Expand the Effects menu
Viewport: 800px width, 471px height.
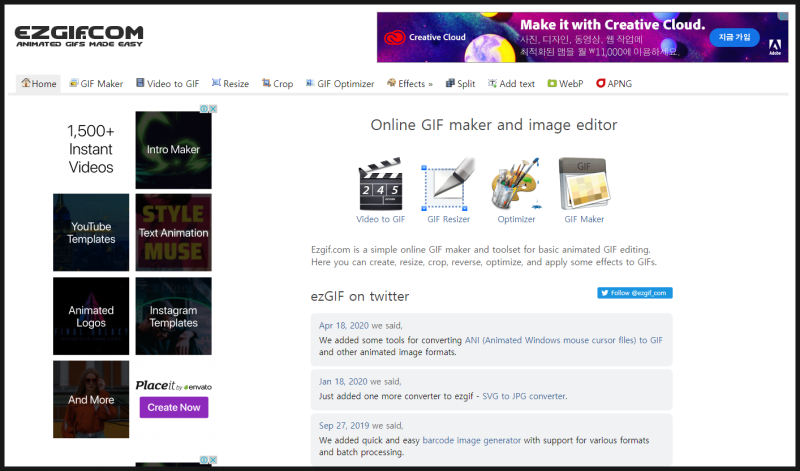410,84
